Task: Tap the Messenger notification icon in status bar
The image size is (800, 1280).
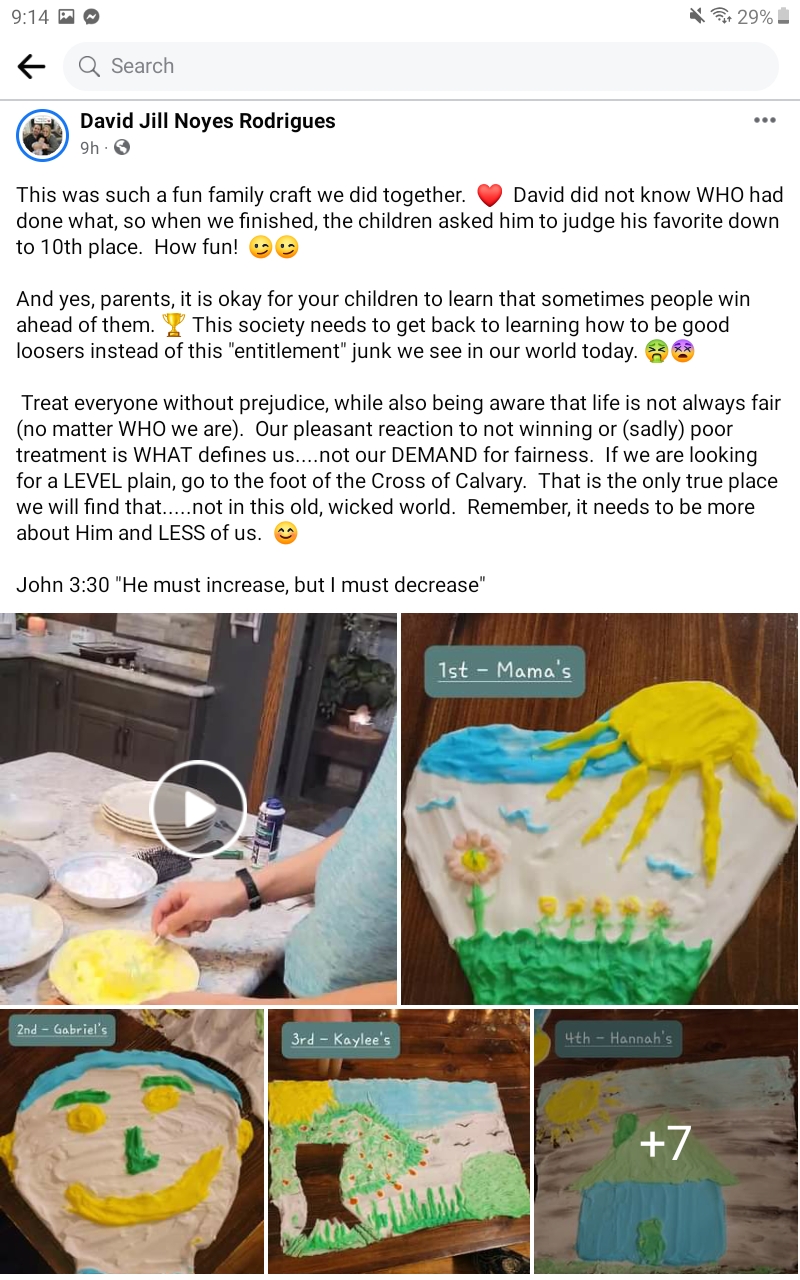Action: [x=92, y=16]
